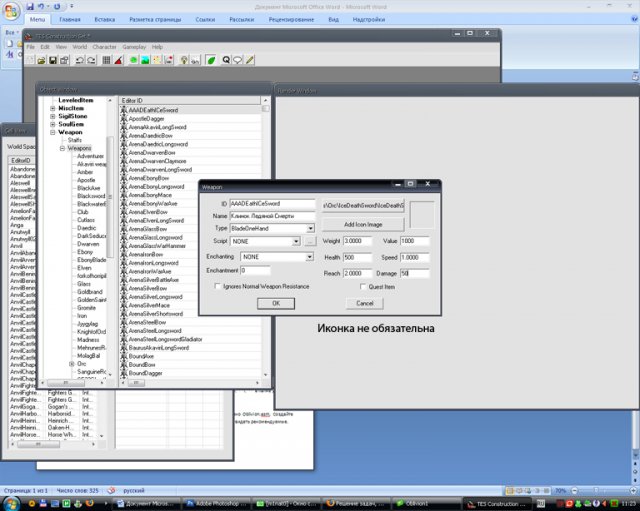Click Word quick access repeat icon
Image resolution: width=640 pixels, height=511 pixels.
(x=57, y=7)
